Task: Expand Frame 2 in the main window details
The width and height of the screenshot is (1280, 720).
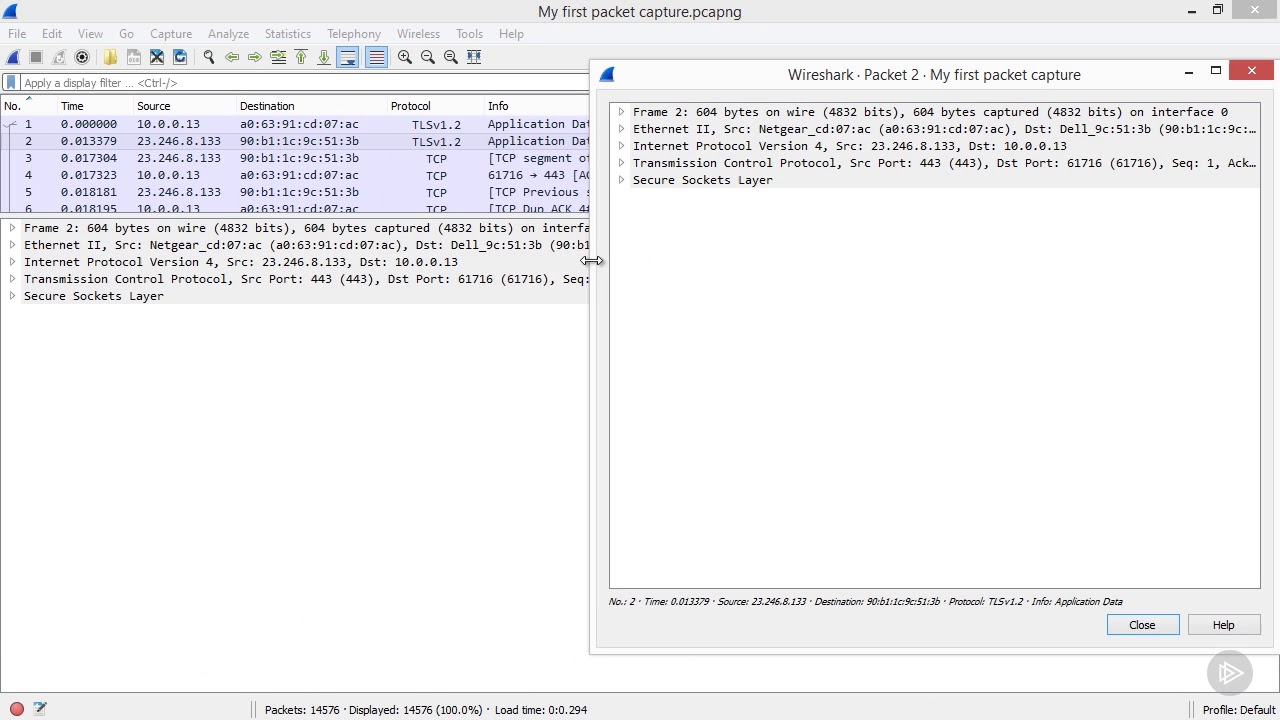Action: (12, 228)
